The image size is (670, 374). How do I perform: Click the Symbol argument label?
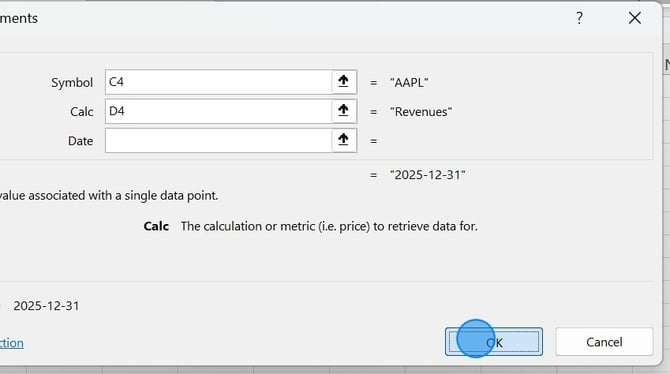click(x=72, y=82)
